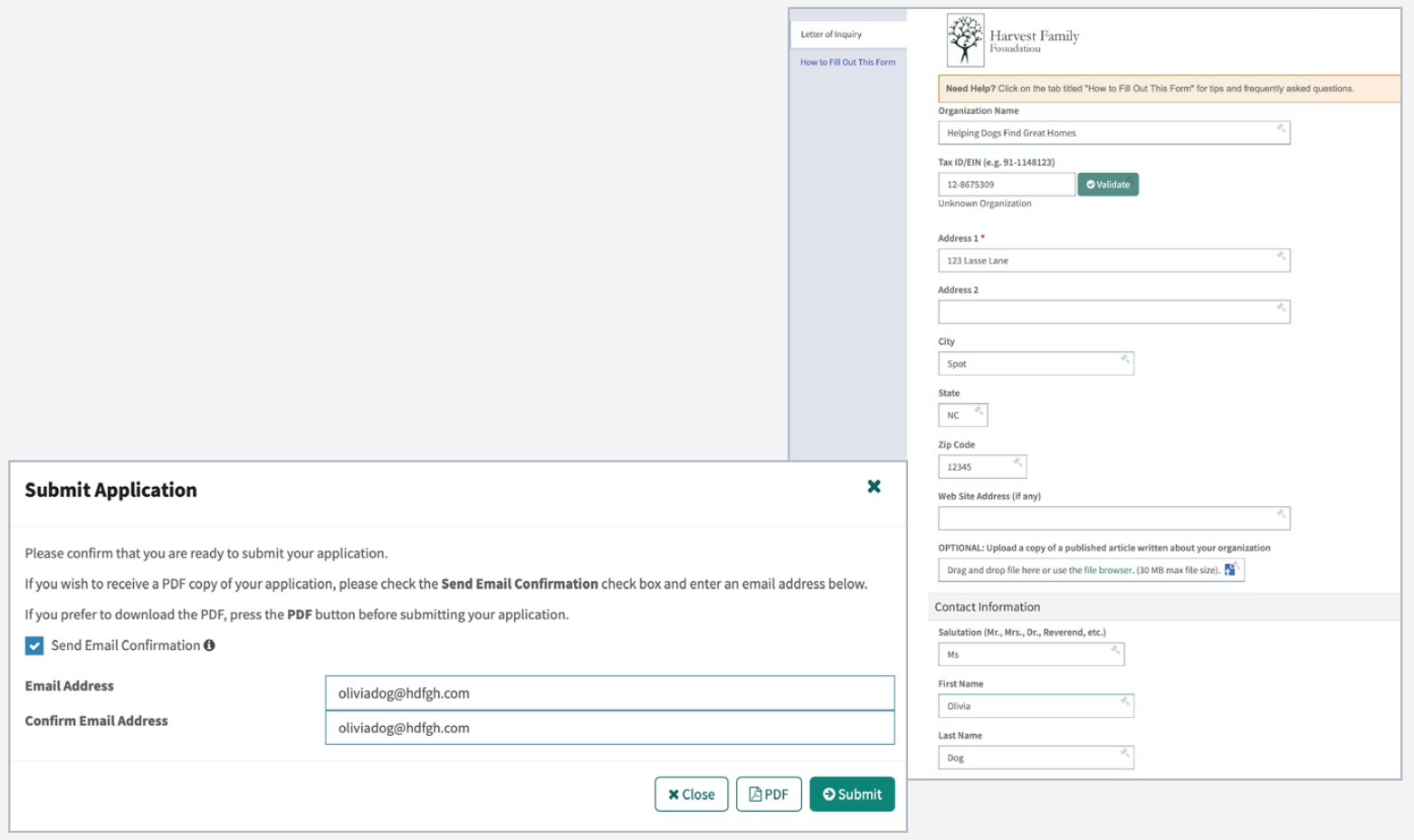Uncheck the Send Email Confirmation checkbox
Viewport: 1414px width, 840px height.
pyautogui.click(x=34, y=645)
